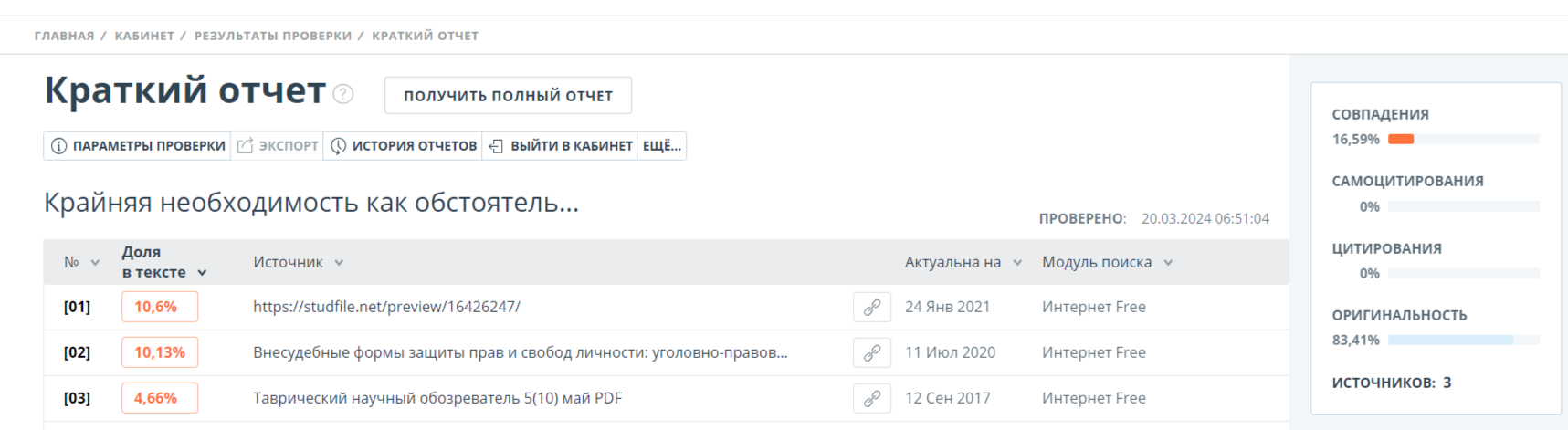The image size is (1568, 430).
Task: Sort by Модуль поиска column
Action: [x=1107, y=262]
